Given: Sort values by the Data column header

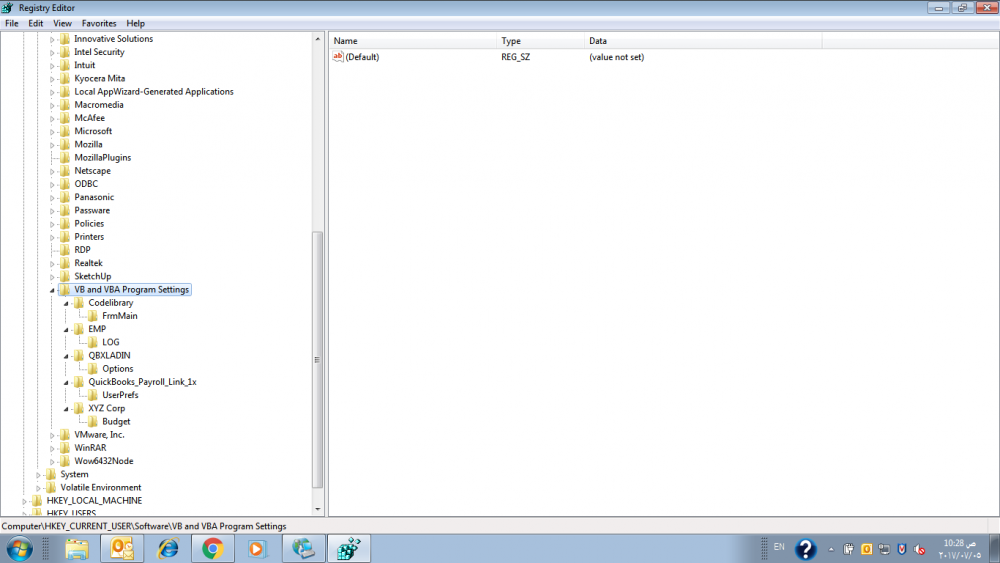Looking at the screenshot, I should click(703, 41).
